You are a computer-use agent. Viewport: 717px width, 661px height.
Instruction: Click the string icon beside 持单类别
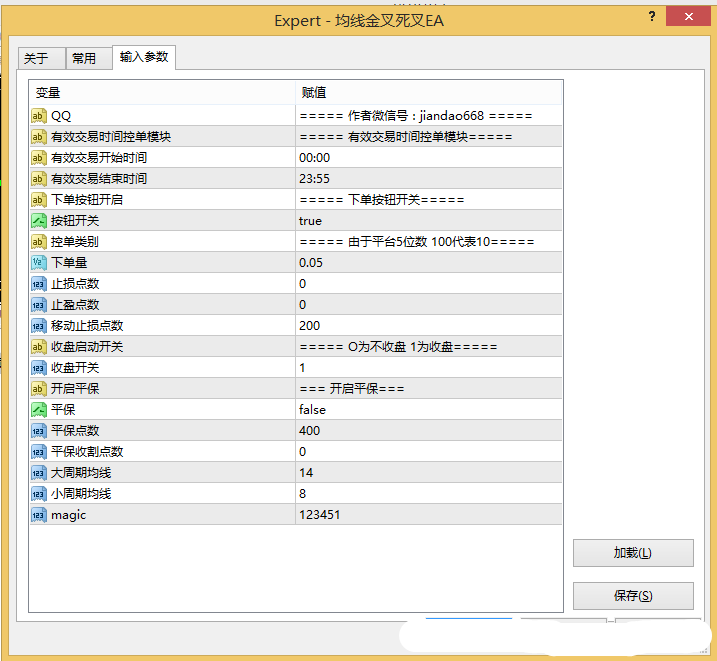39,242
